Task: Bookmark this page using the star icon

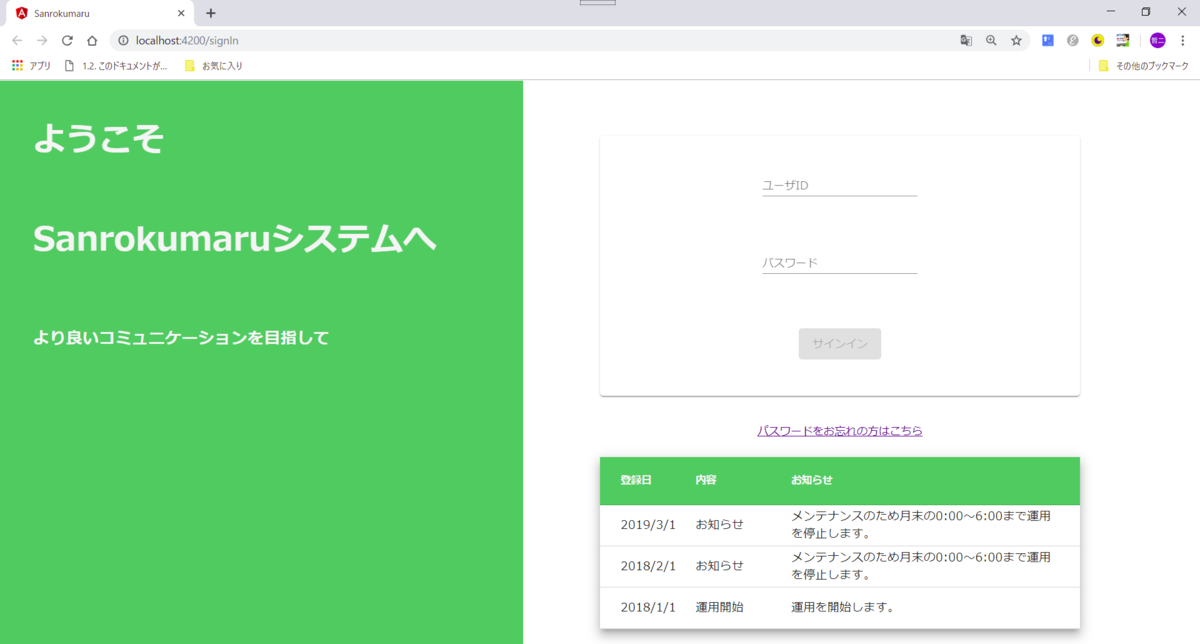Action: click(1015, 40)
